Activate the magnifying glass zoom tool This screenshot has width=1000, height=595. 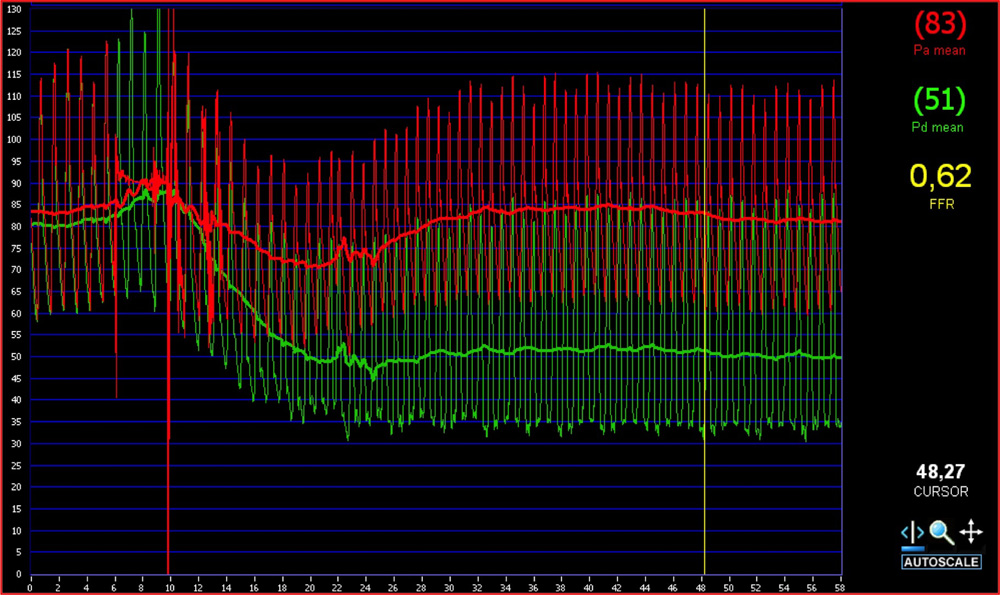tap(940, 531)
